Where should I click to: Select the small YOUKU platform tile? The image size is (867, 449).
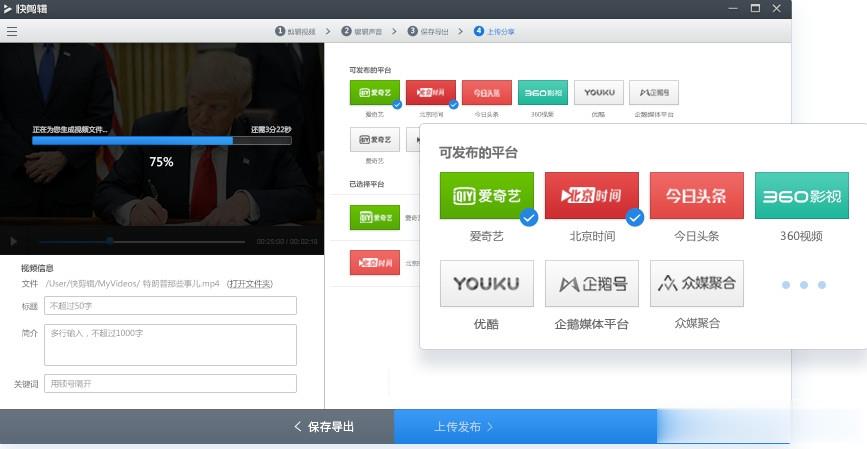pyautogui.click(x=599, y=92)
